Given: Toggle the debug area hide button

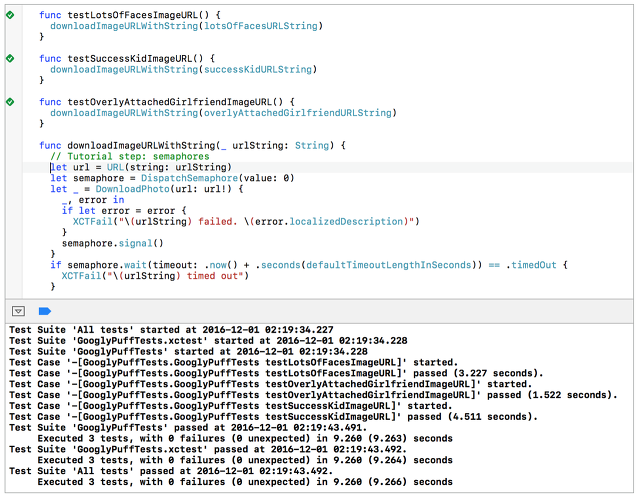Looking at the screenshot, I should click(x=18, y=311).
